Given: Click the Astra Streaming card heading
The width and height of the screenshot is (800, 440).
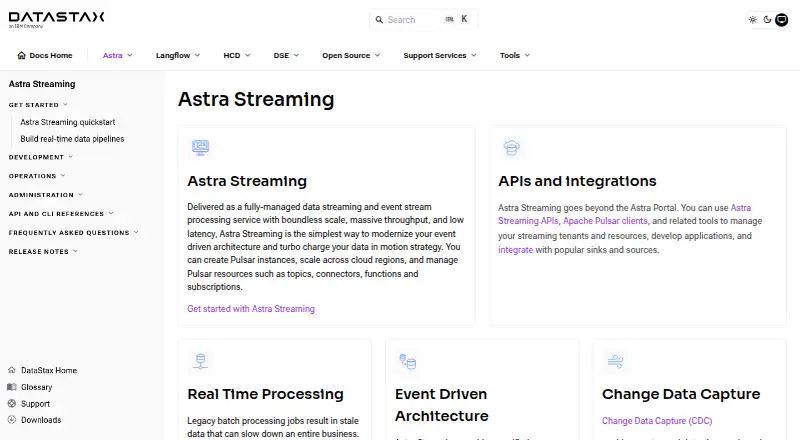Looking at the screenshot, I should 247,181.
